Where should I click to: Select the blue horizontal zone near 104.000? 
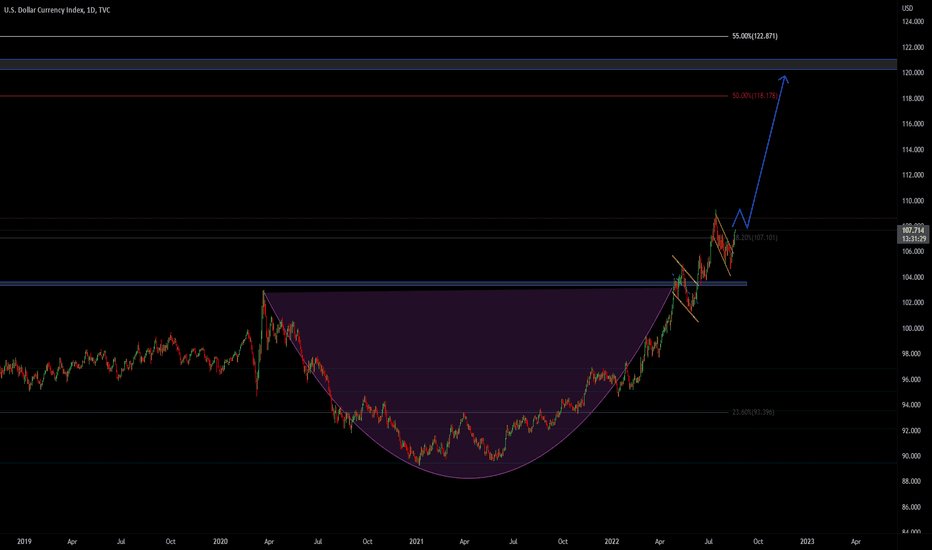coord(373,284)
